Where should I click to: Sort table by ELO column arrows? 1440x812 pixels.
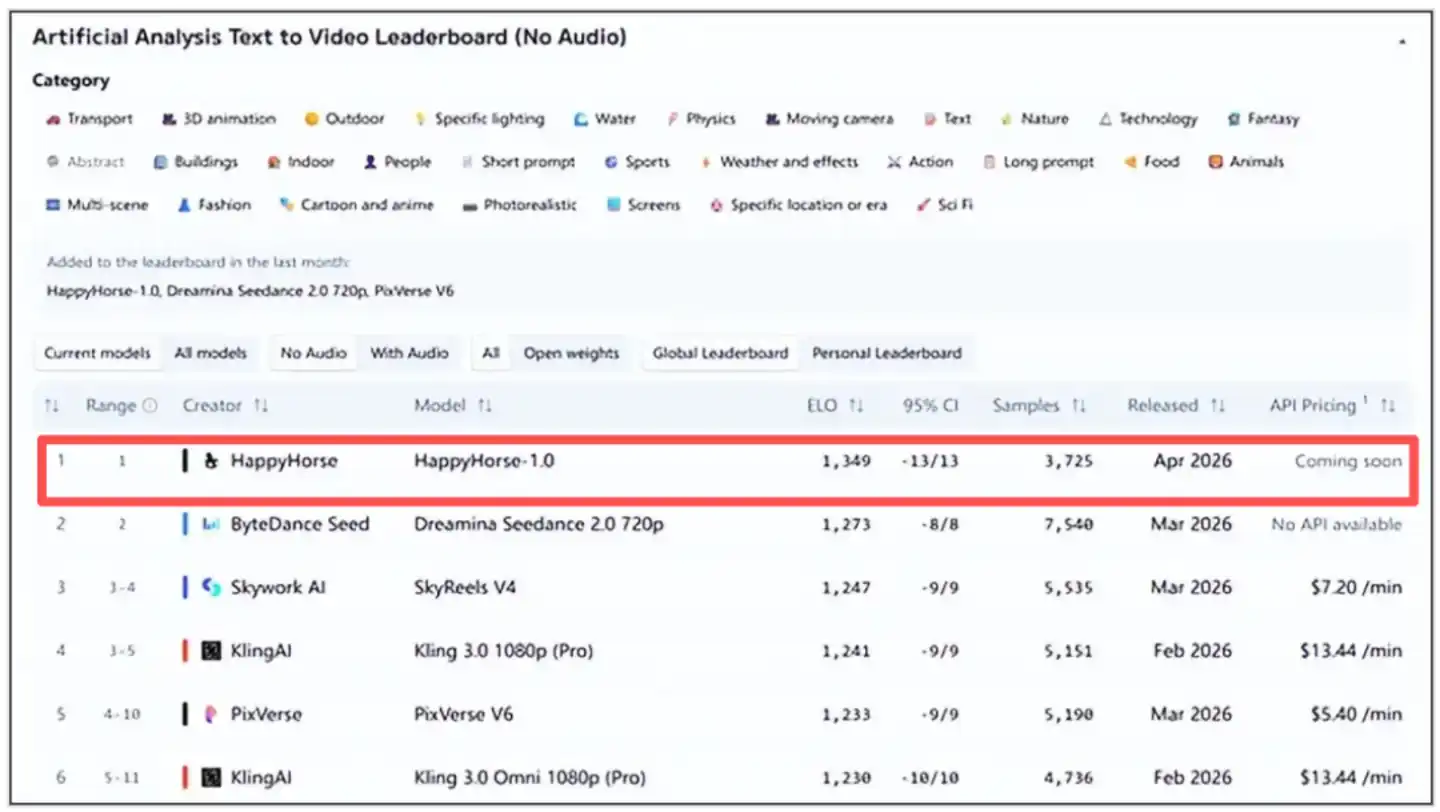click(x=856, y=406)
